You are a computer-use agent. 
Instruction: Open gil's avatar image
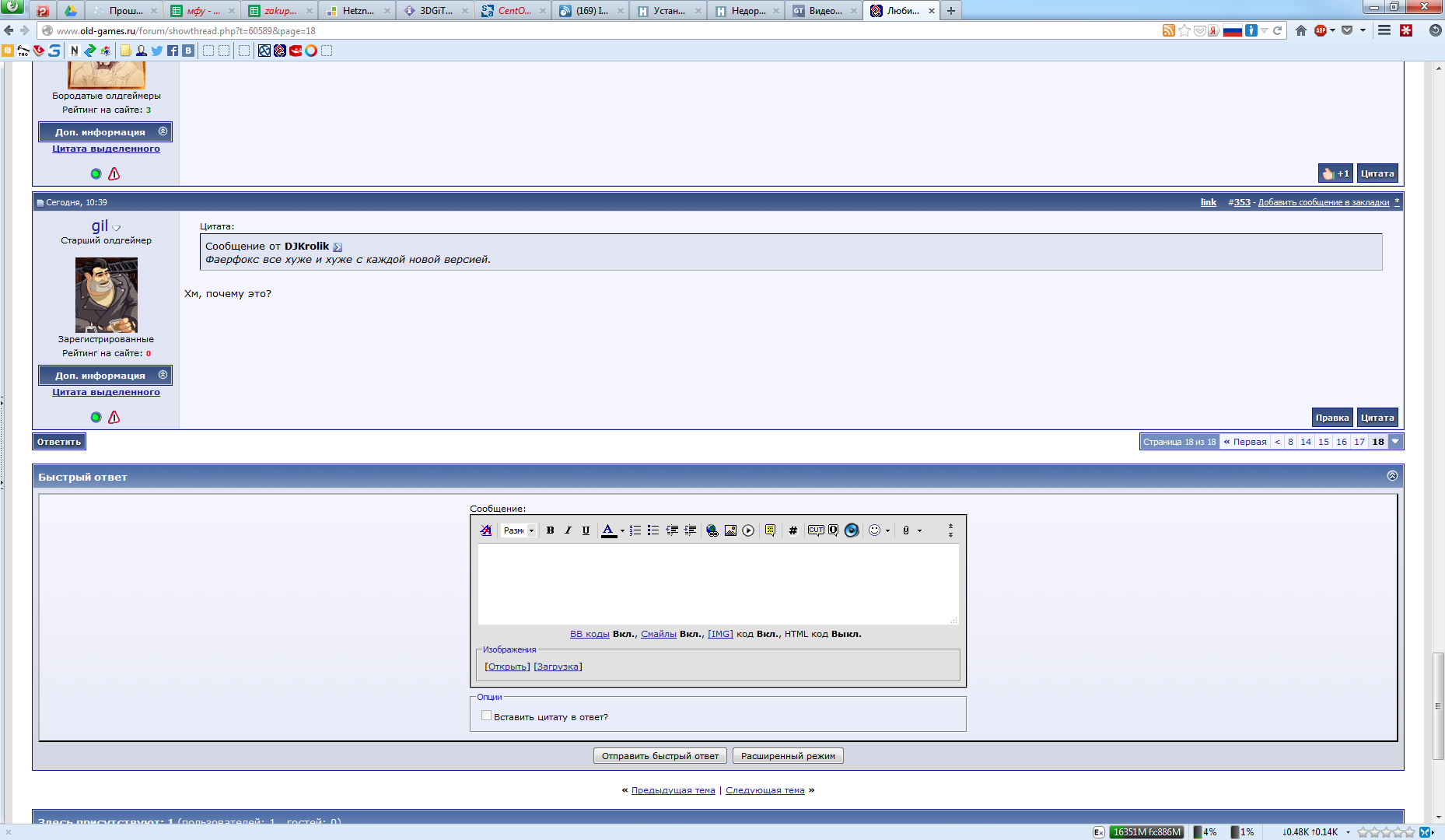pos(107,295)
